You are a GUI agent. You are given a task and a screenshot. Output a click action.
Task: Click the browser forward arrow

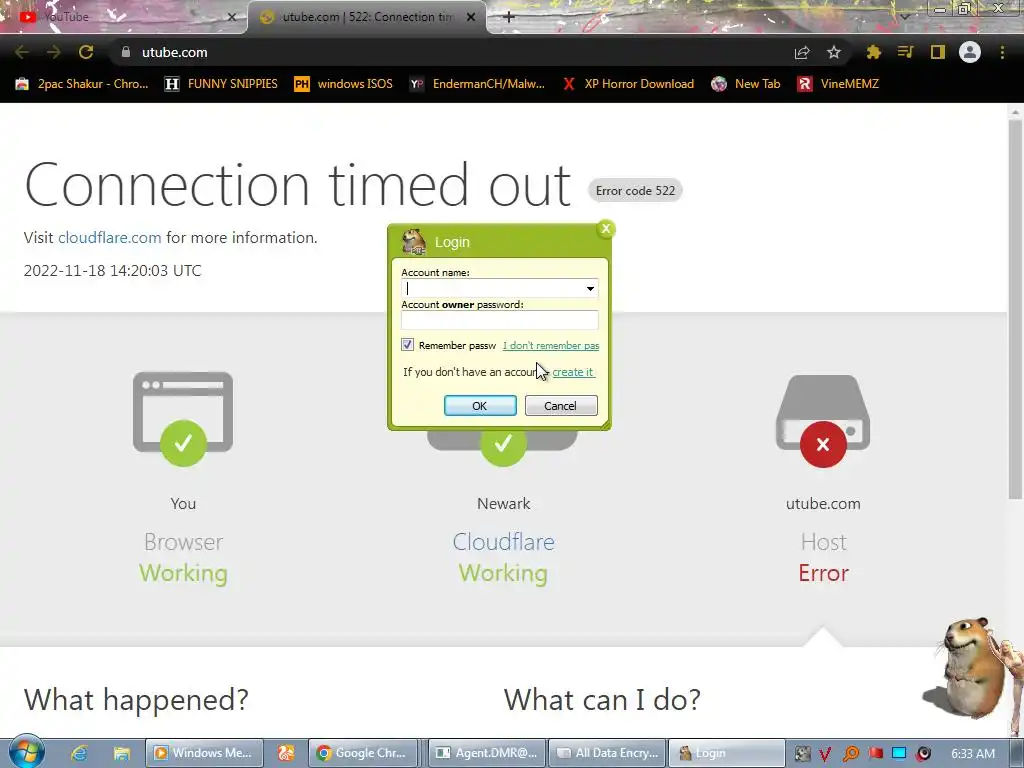54,52
